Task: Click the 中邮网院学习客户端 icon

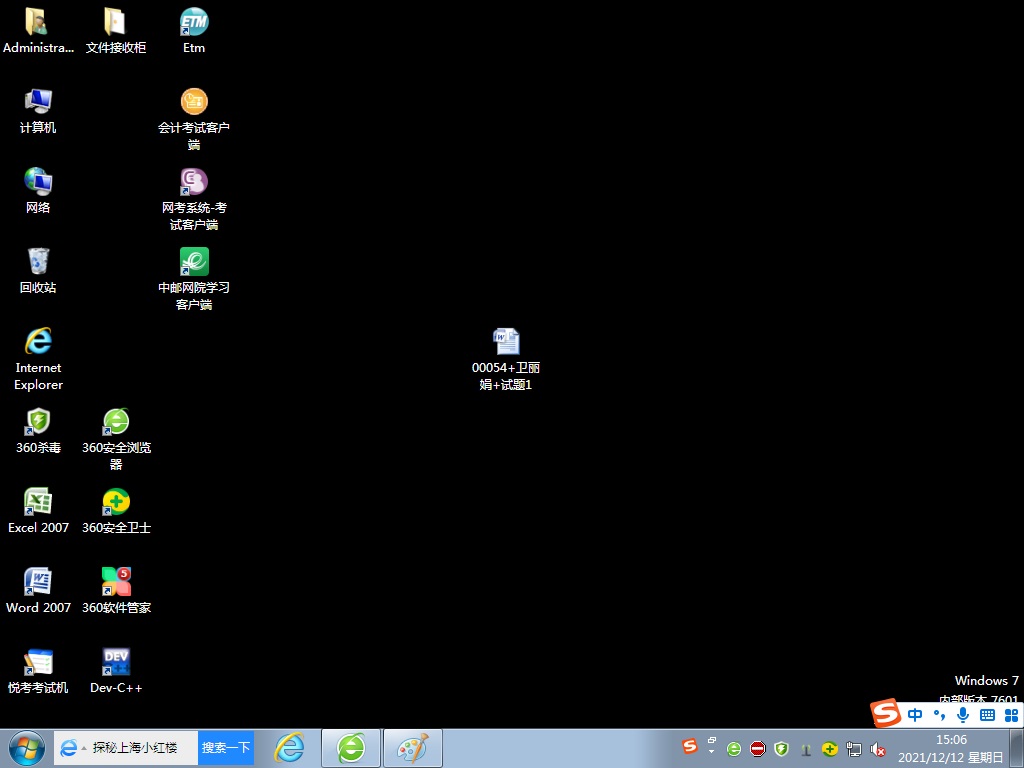Action: (x=194, y=263)
